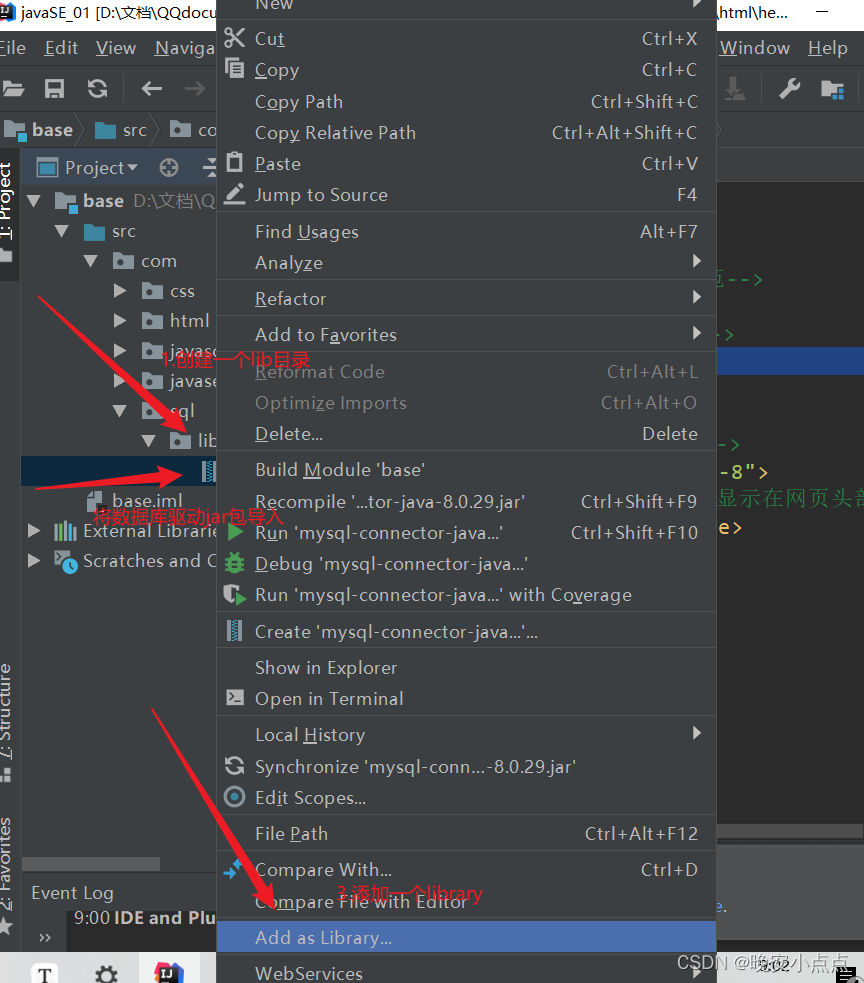Click the green Run arrow icon
The image size is (864, 983).
[x=235, y=532]
